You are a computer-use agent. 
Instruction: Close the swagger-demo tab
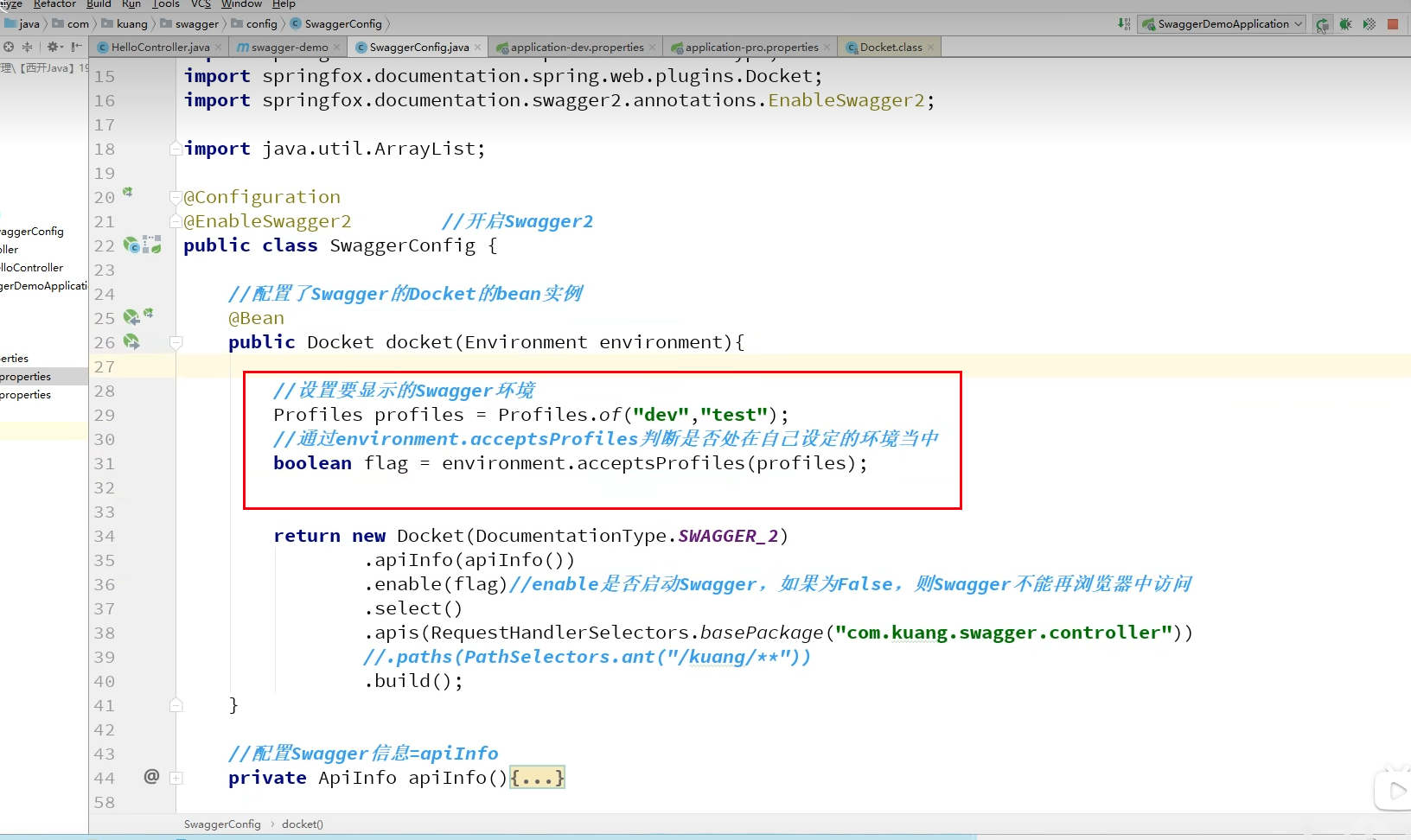[x=336, y=48]
